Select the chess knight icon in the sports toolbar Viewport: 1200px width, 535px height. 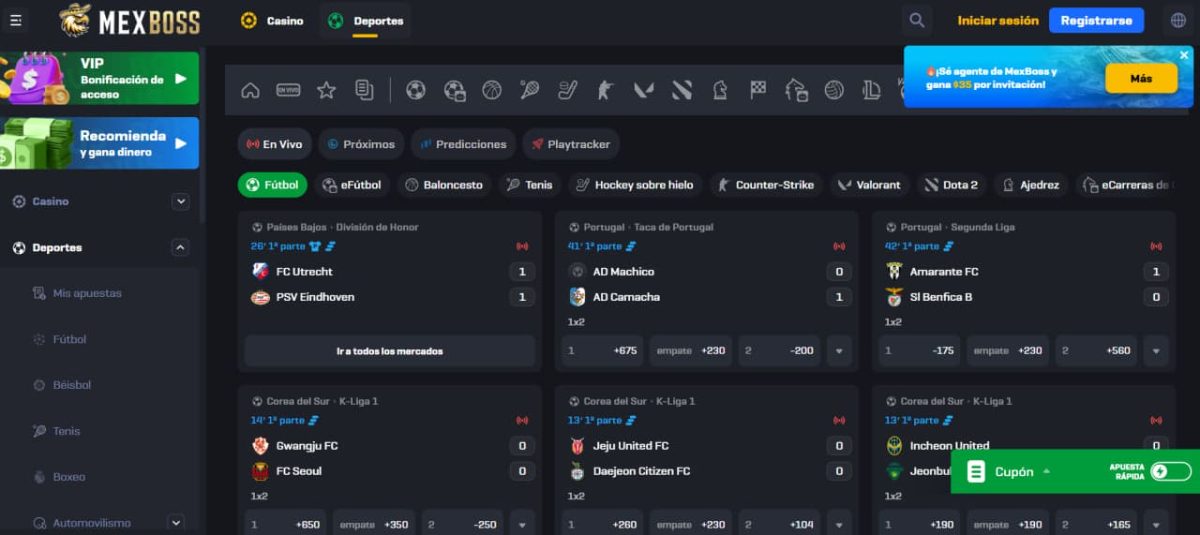pos(720,90)
